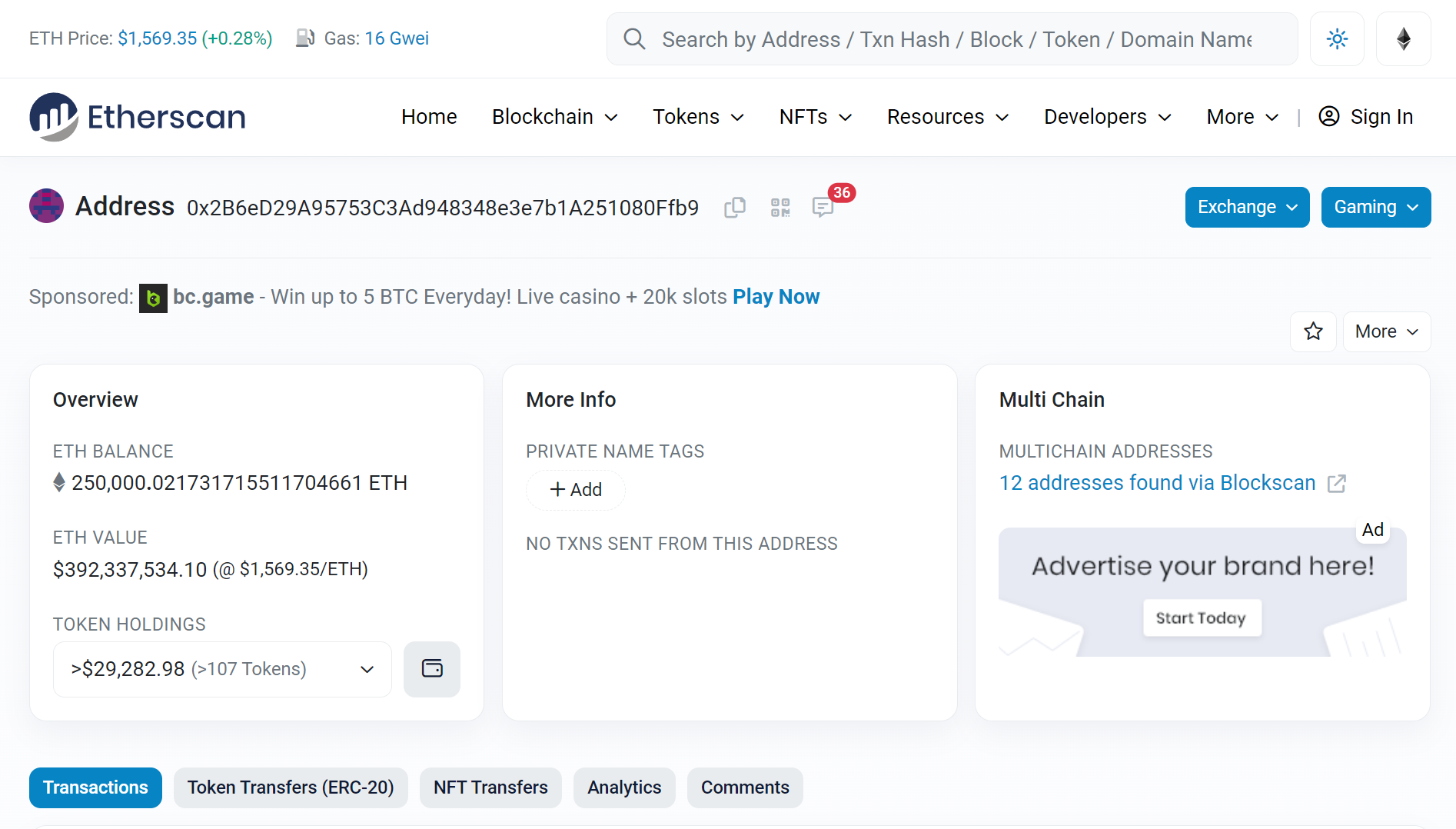Show the address QR code
This screenshot has height=829, width=1456.
coord(780,208)
